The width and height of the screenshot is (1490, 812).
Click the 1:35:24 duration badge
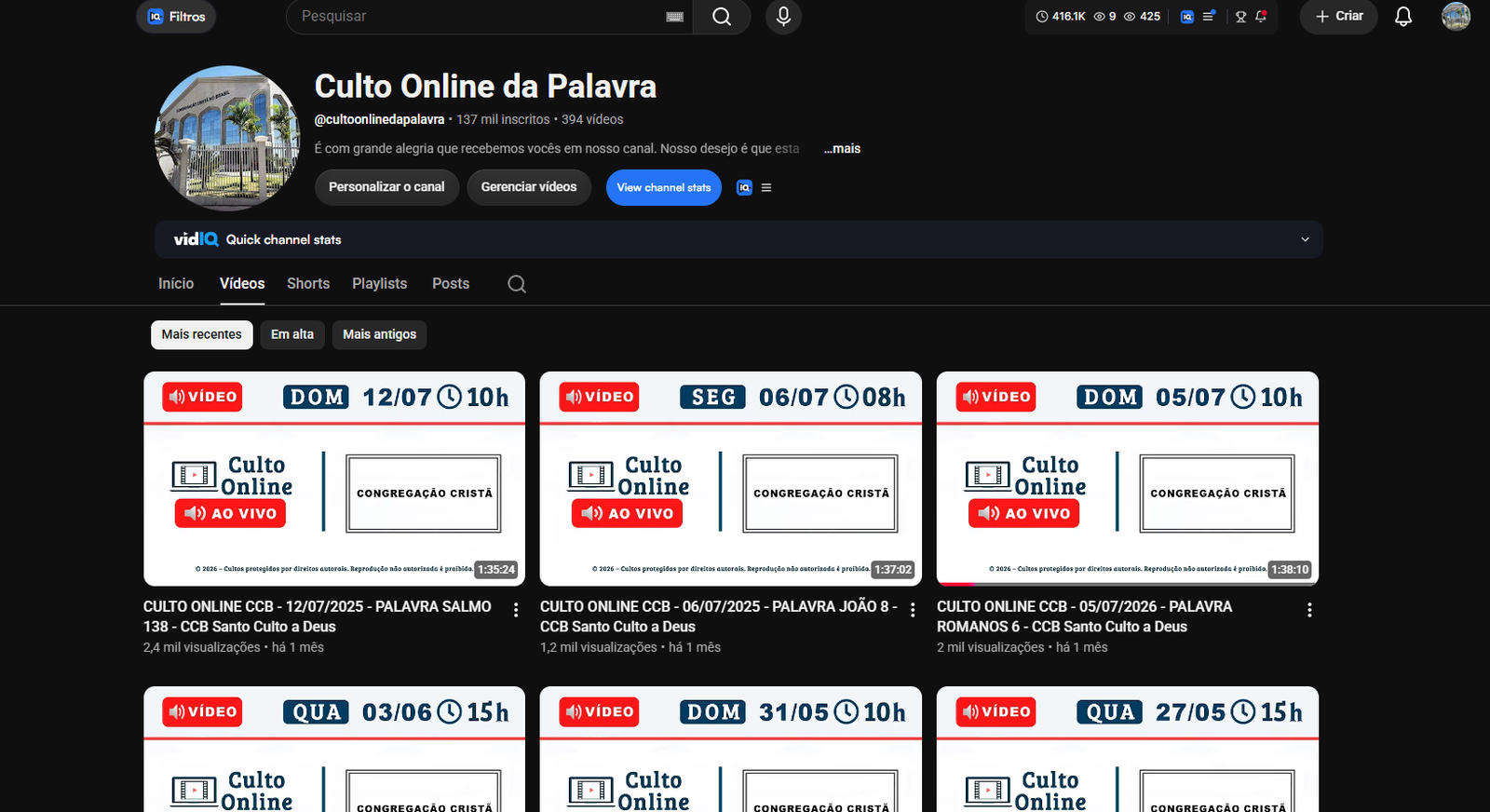[x=496, y=570]
